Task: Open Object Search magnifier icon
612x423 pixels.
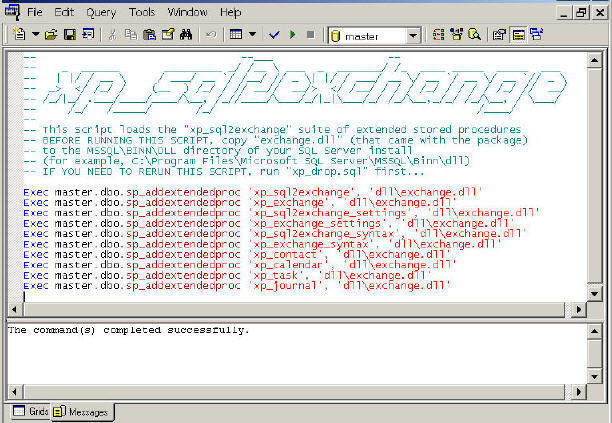Action: pyautogui.click(x=474, y=35)
